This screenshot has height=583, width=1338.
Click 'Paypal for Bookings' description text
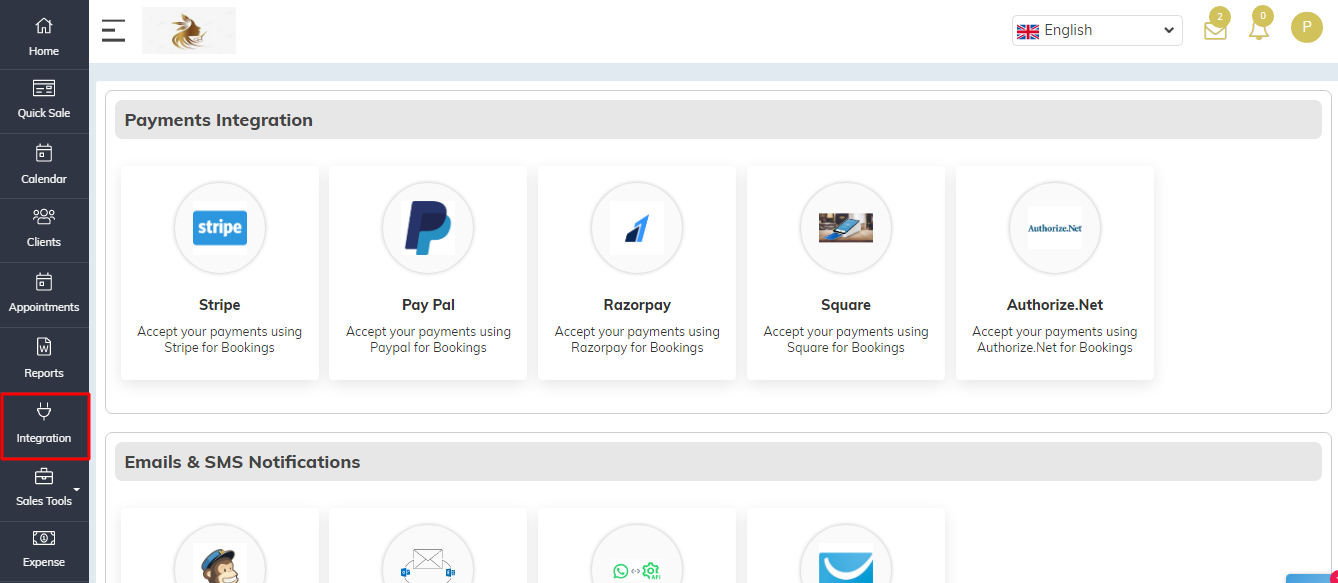pos(428,348)
